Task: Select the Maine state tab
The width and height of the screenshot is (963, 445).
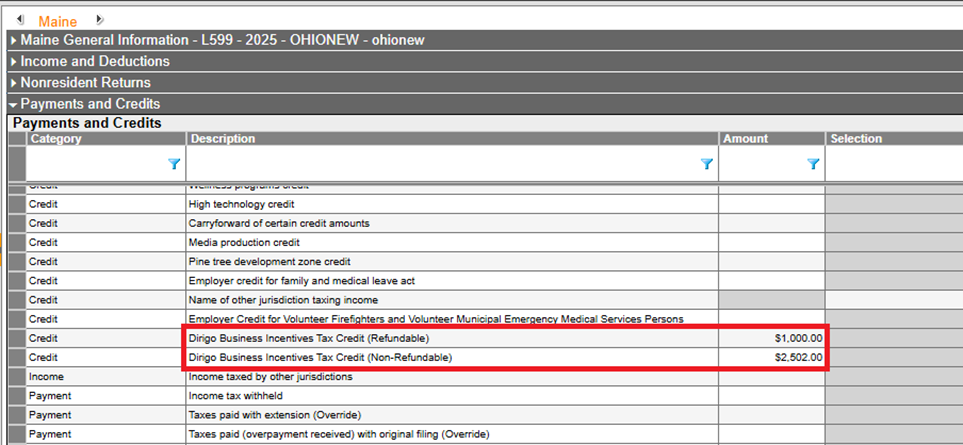Action: (58, 21)
